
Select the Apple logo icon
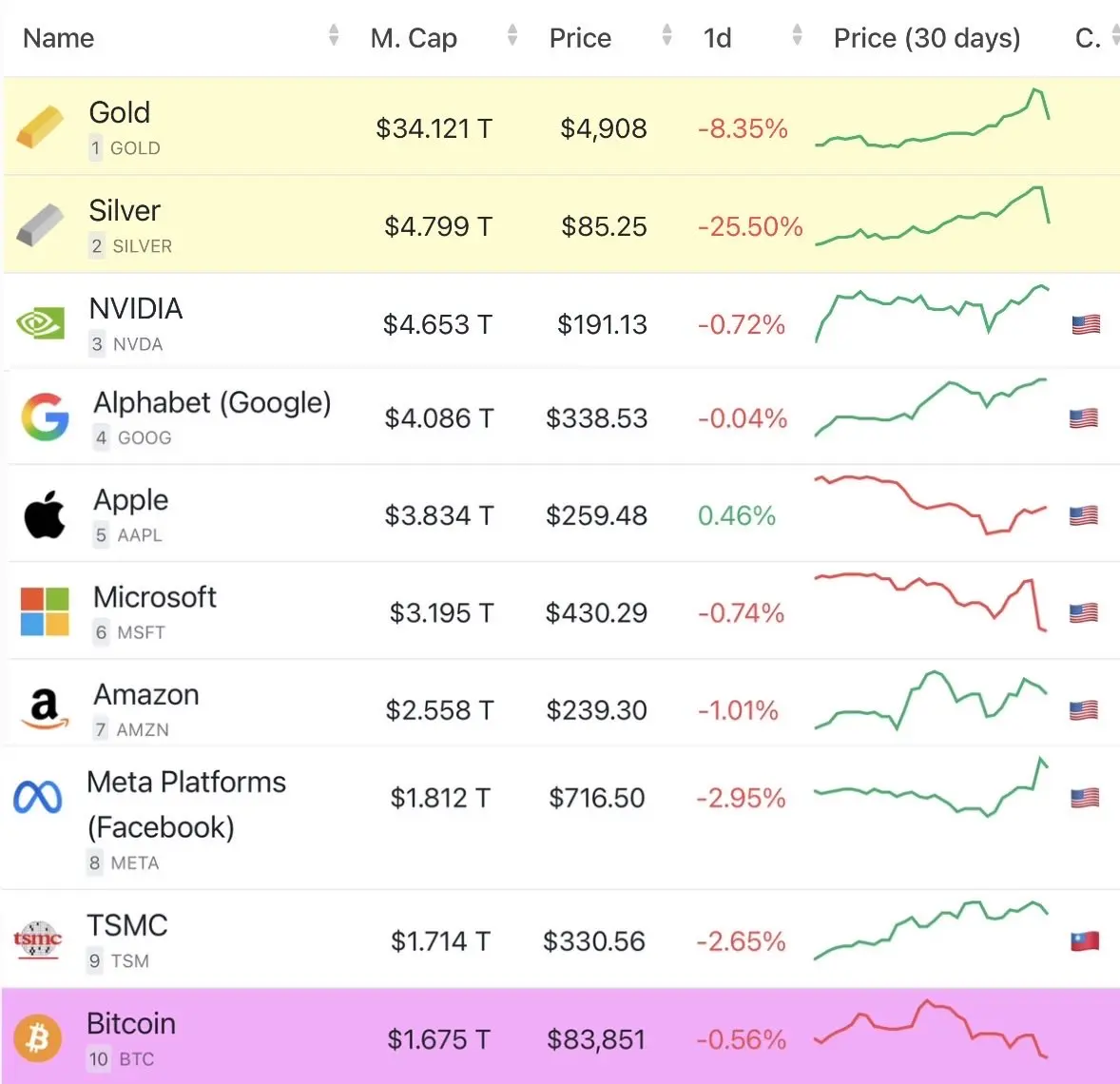(x=44, y=515)
